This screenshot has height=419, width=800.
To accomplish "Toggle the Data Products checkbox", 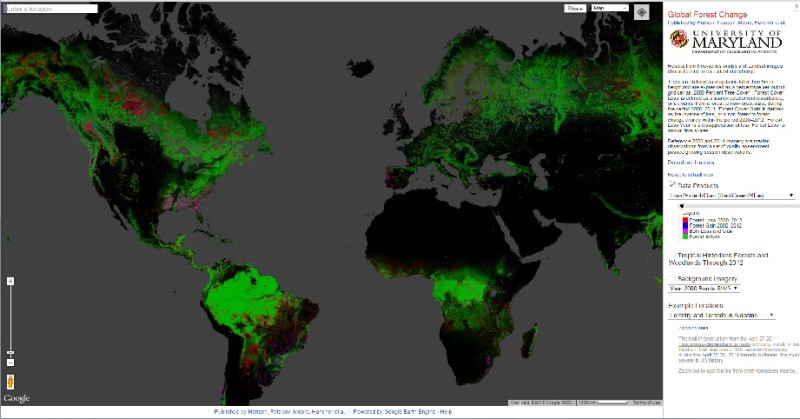I will (x=672, y=185).
